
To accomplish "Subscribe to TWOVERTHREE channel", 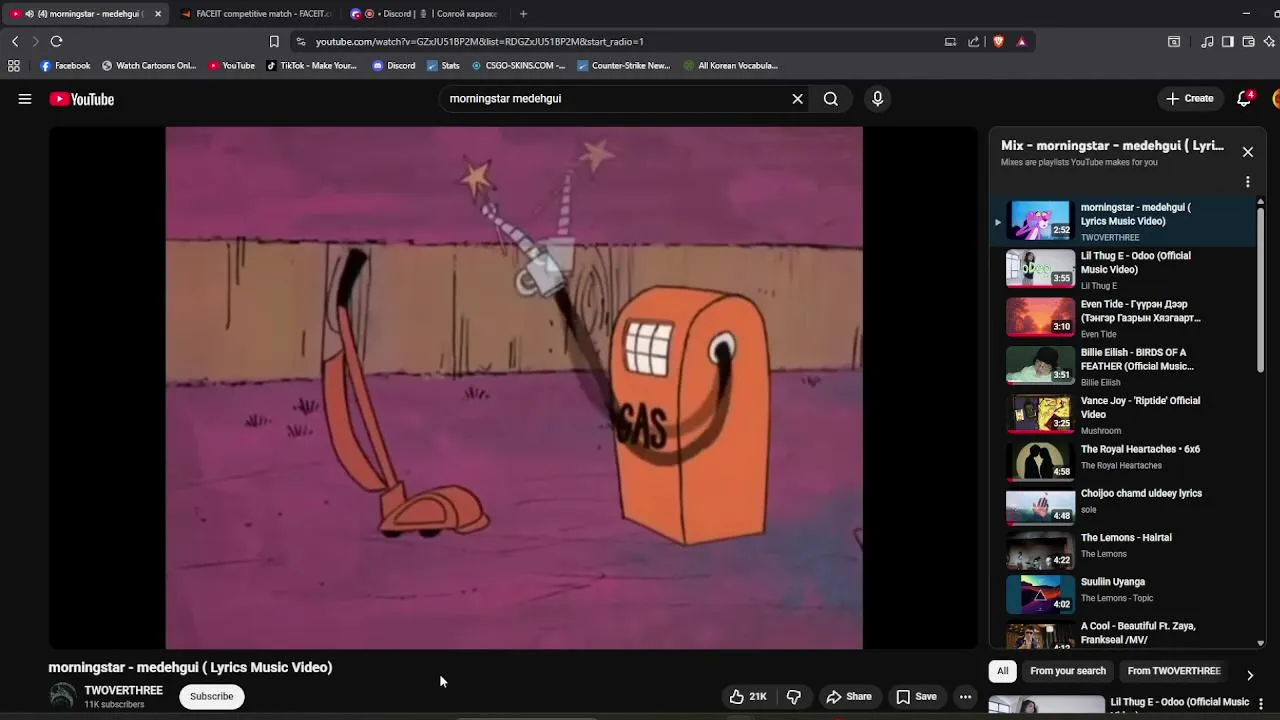I will pyautogui.click(x=212, y=697).
